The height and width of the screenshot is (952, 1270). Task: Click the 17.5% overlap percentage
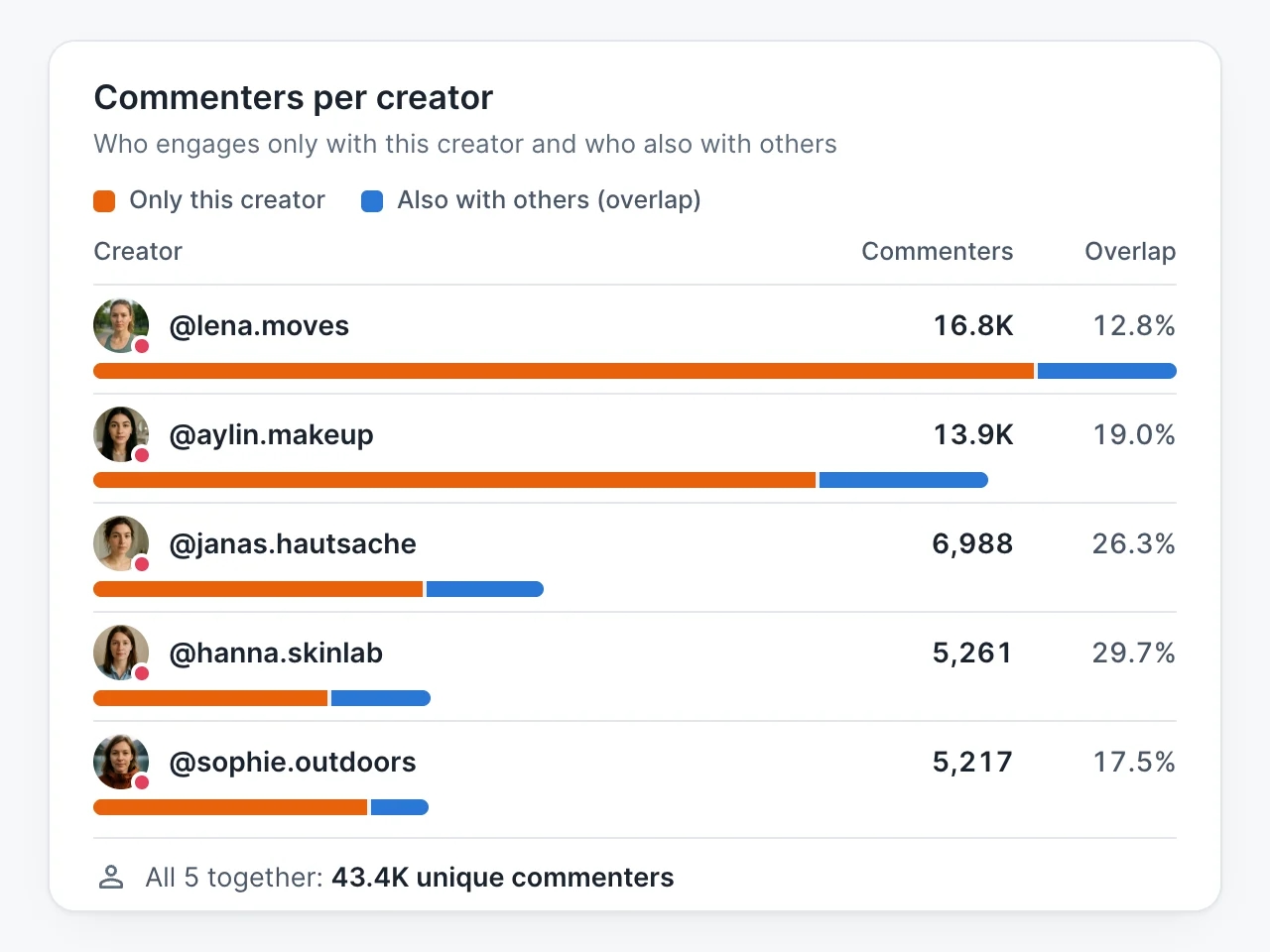[1134, 763]
